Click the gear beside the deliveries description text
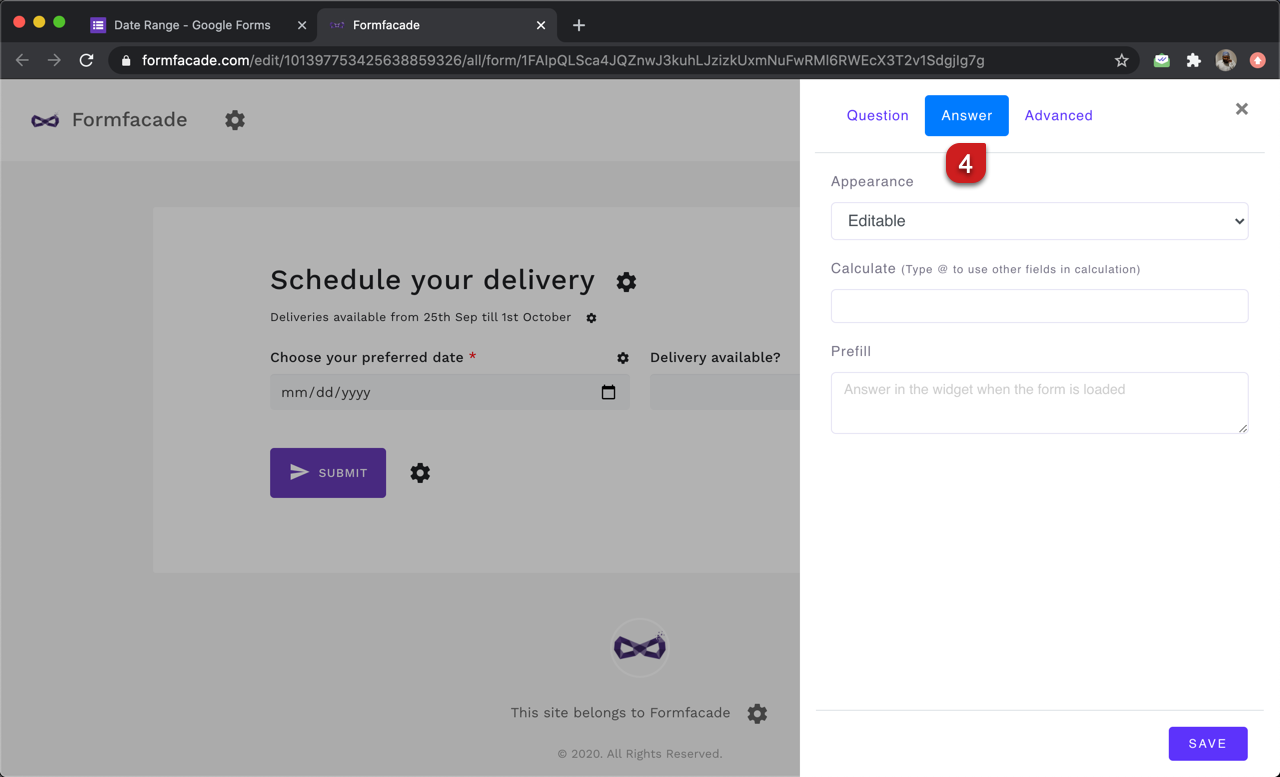The width and height of the screenshot is (1280, 777). coord(591,318)
